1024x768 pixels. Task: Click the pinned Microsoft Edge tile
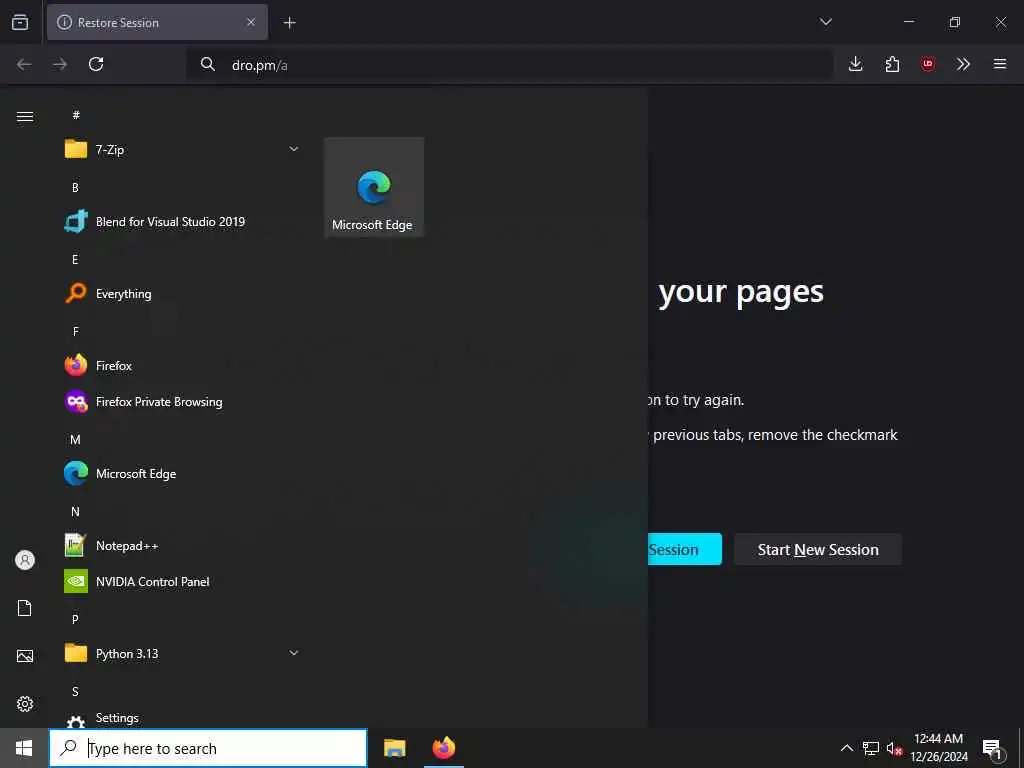(374, 187)
